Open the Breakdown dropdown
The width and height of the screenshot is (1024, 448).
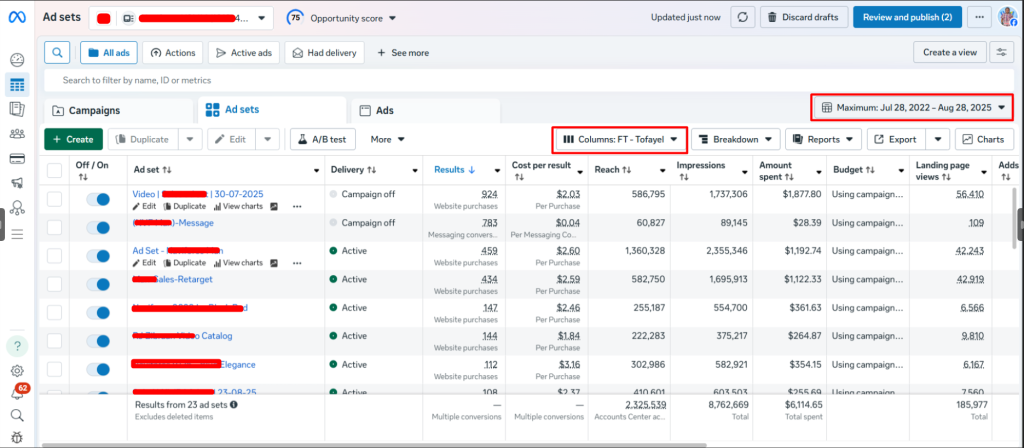pos(736,140)
